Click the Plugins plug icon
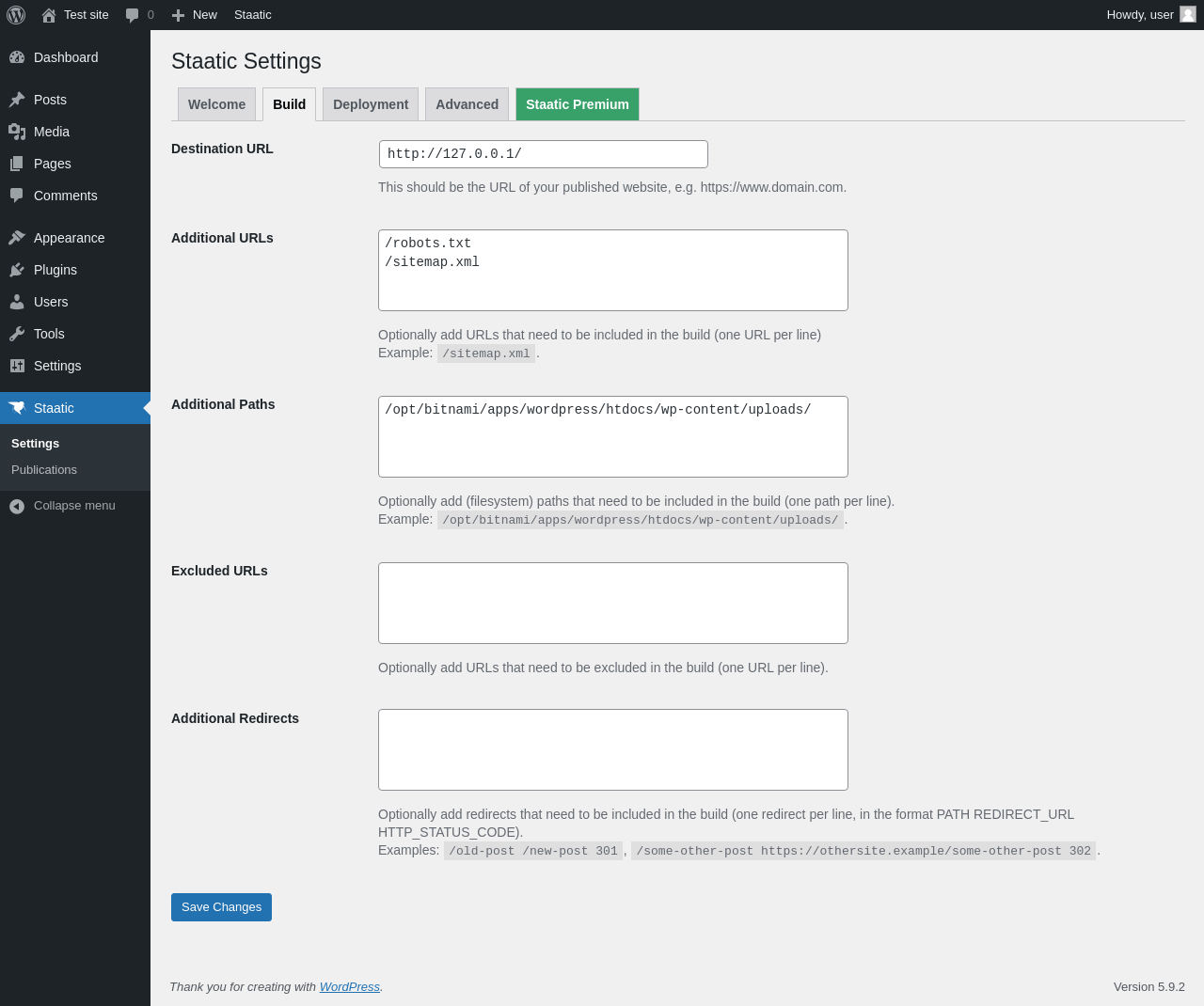This screenshot has width=1204, height=1006. click(x=17, y=270)
